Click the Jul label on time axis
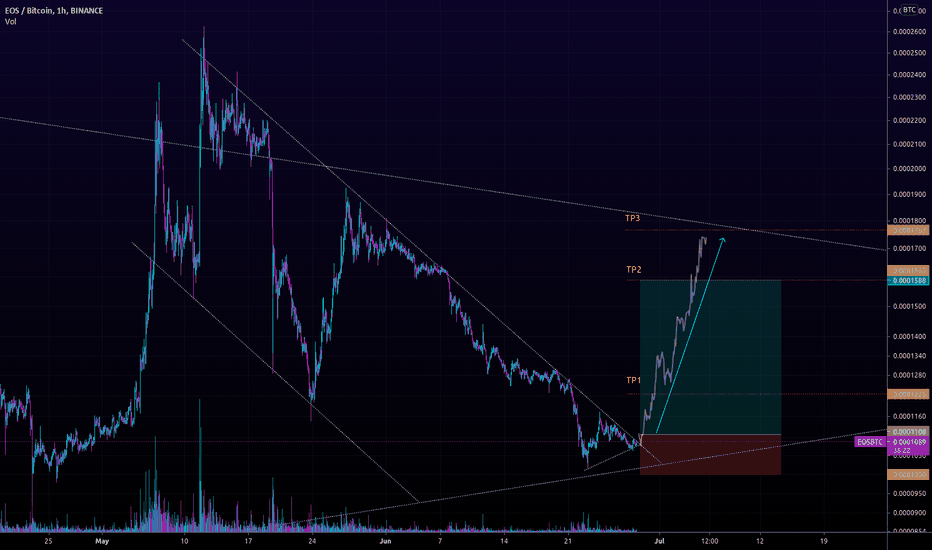Image resolution: width=932 pixels, height=550 pixels. tap(659, 541)
